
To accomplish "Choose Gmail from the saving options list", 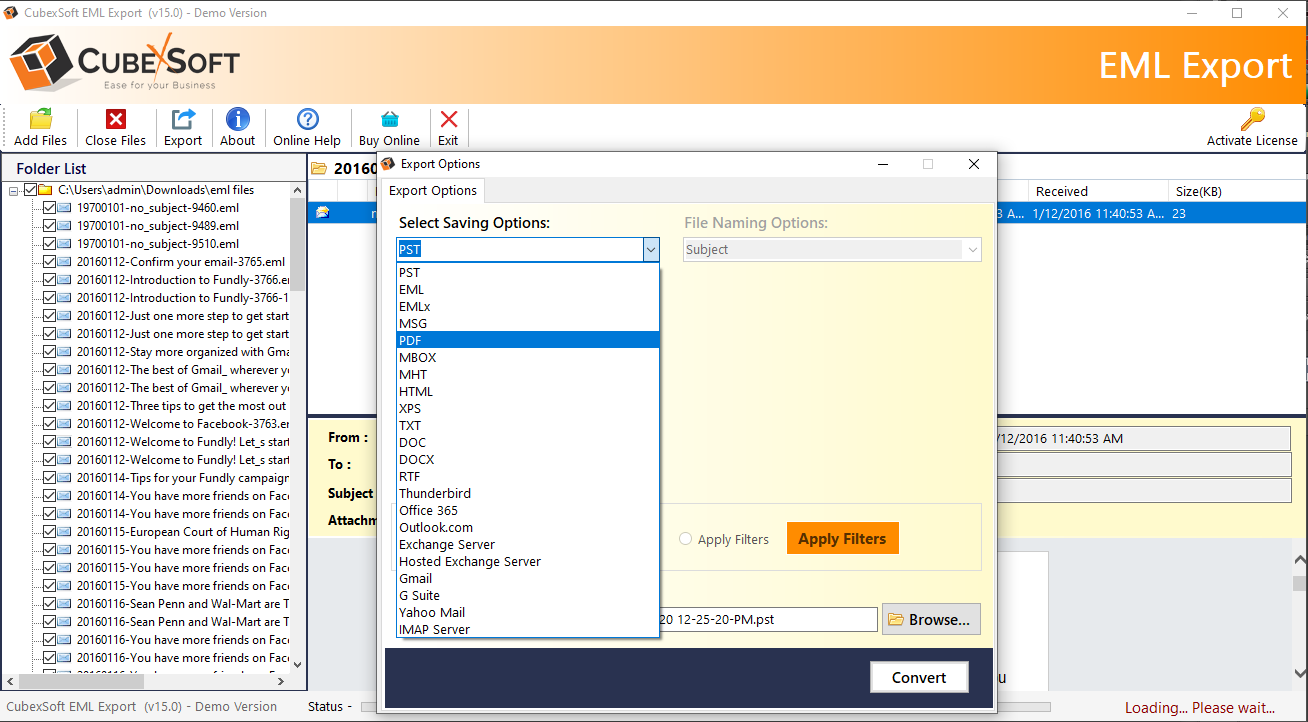I will point(528,578).
